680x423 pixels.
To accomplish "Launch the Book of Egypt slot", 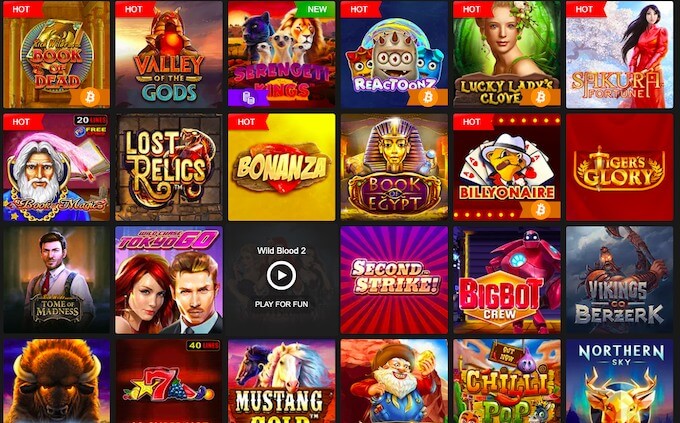I will point(394,167).
